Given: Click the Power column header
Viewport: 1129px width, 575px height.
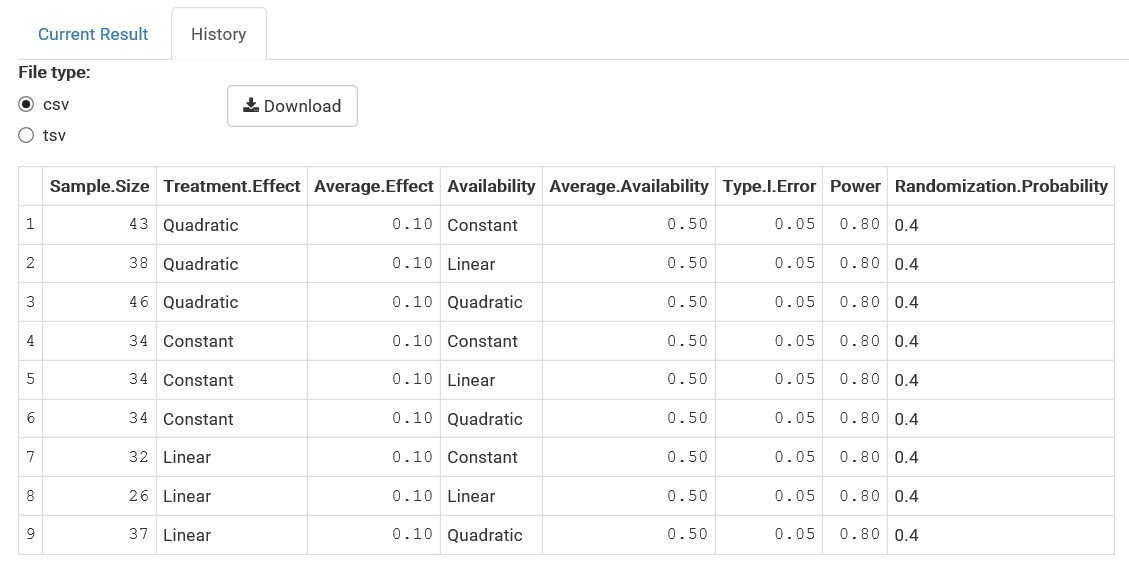Looking at the screenshot, I should click(x=855, y=186).
